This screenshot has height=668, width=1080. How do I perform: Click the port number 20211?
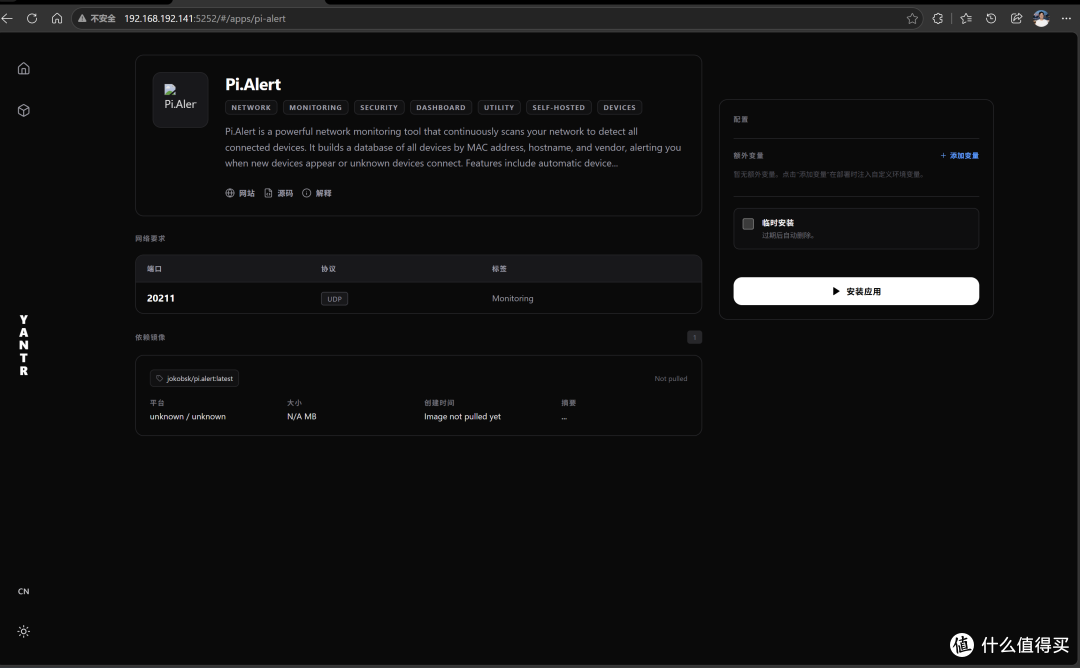tap(160, 298)
